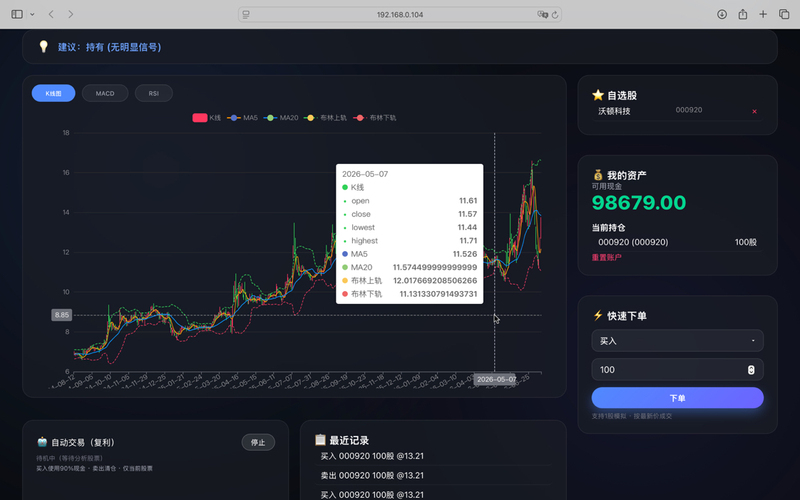This screenshot has height=500, width=800.
Task: Open the page translate icon in address bar
Action: point(542,14)
